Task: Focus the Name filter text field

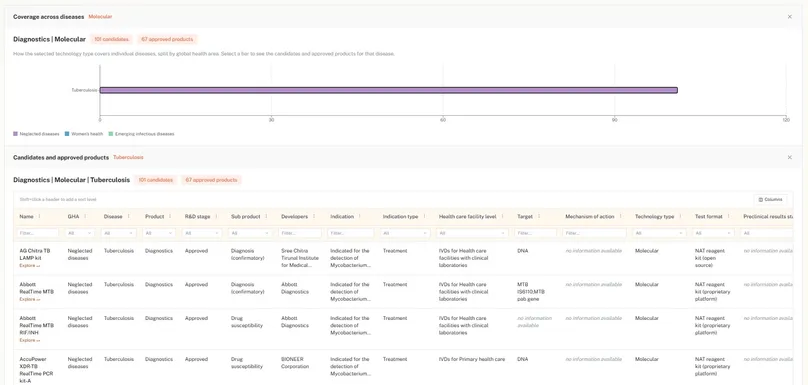Action: click(38, 233)
